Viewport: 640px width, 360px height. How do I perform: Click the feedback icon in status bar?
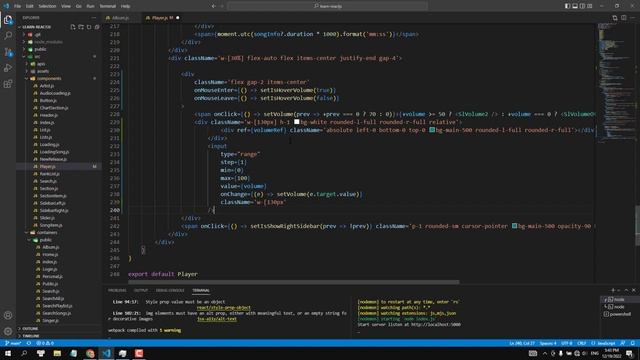click(623, 343)
